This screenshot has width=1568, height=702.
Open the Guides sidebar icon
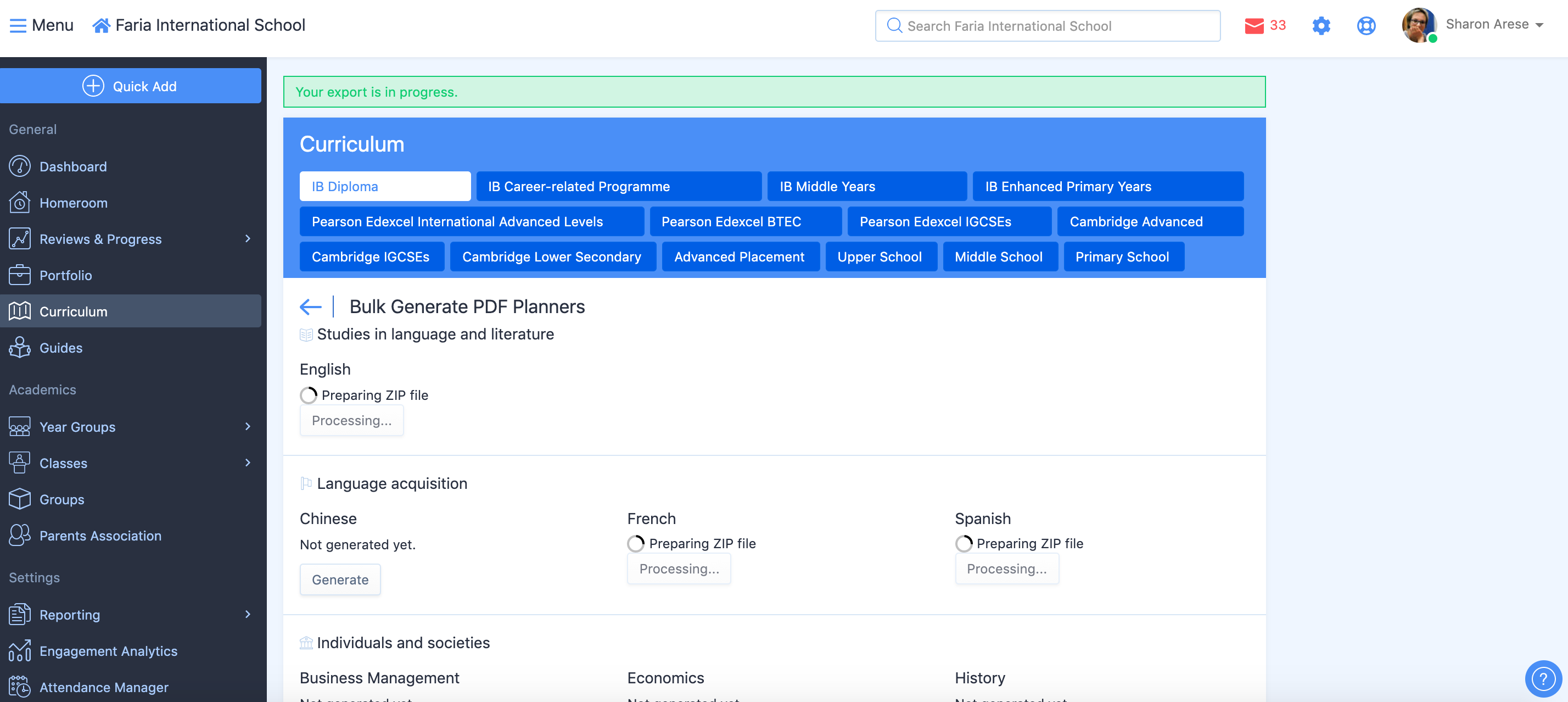coord(19,348)
